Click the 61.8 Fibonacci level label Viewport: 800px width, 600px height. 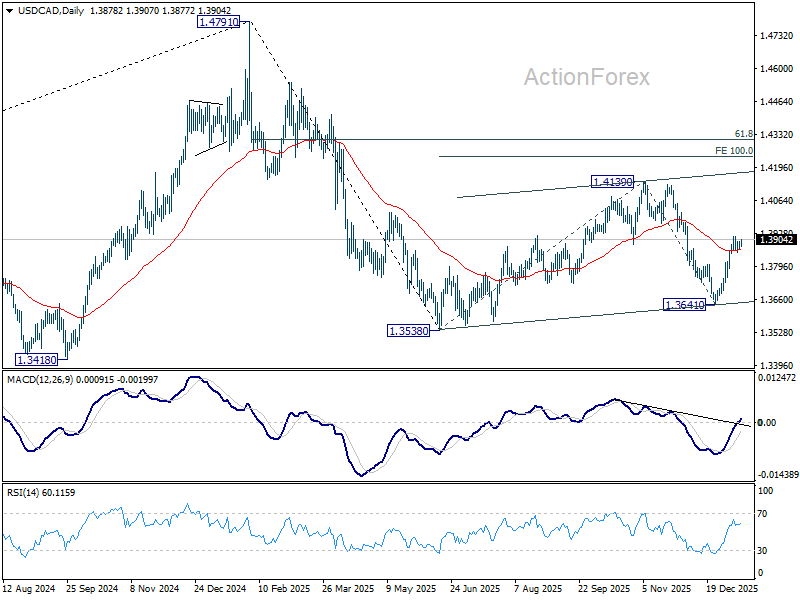click(x=743, y=134)
